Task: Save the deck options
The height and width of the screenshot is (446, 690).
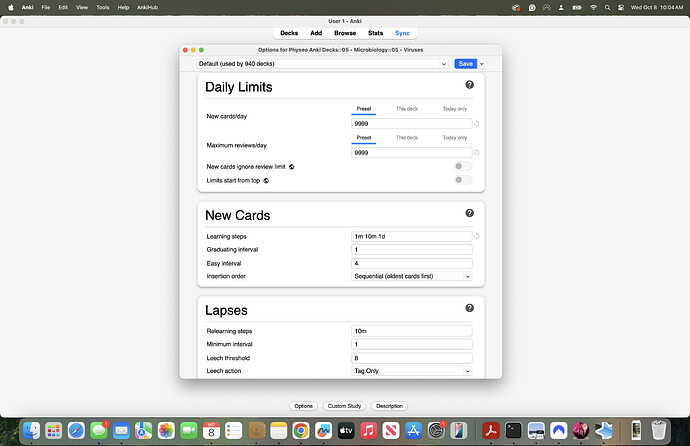Action: (x=466, y=64)
